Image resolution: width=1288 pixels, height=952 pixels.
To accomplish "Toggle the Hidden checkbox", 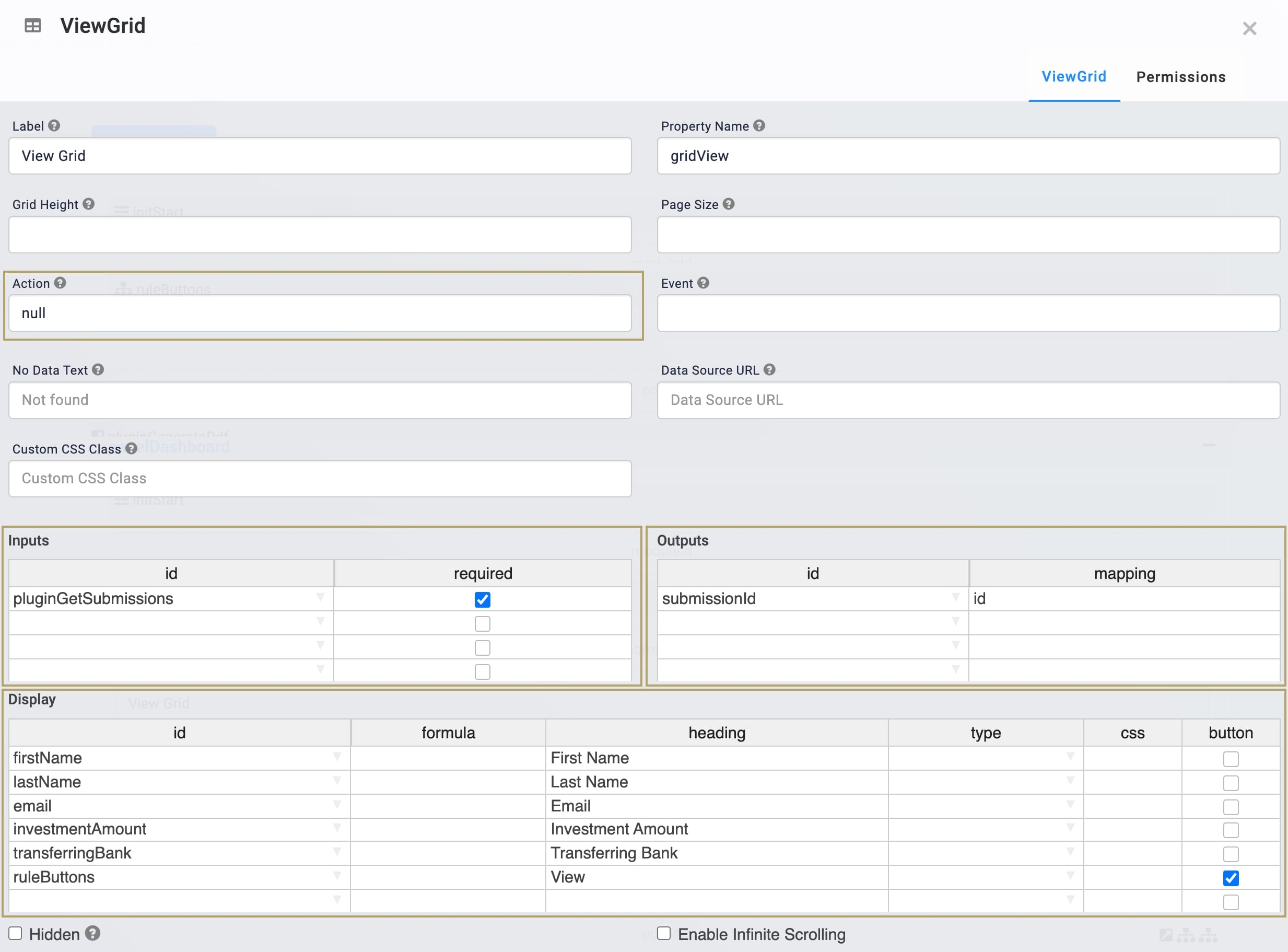I will click(x=15, y=933).
